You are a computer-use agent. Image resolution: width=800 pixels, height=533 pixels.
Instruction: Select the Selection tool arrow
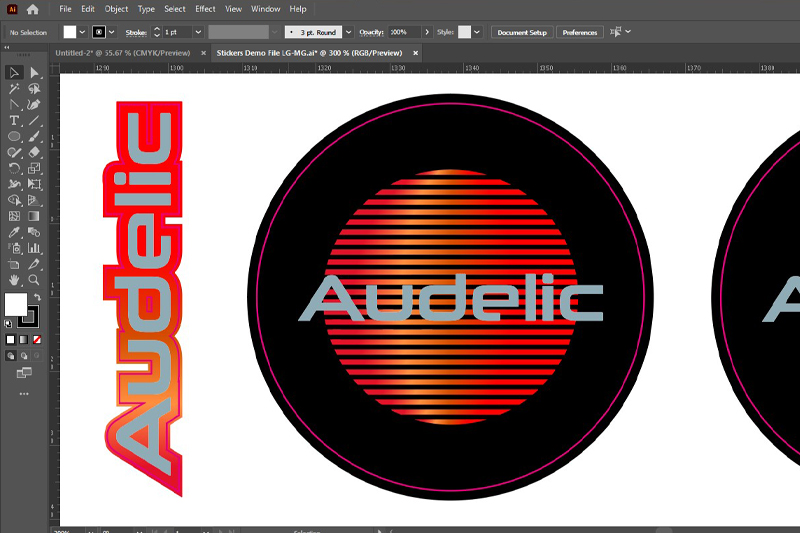pos(15,73)
